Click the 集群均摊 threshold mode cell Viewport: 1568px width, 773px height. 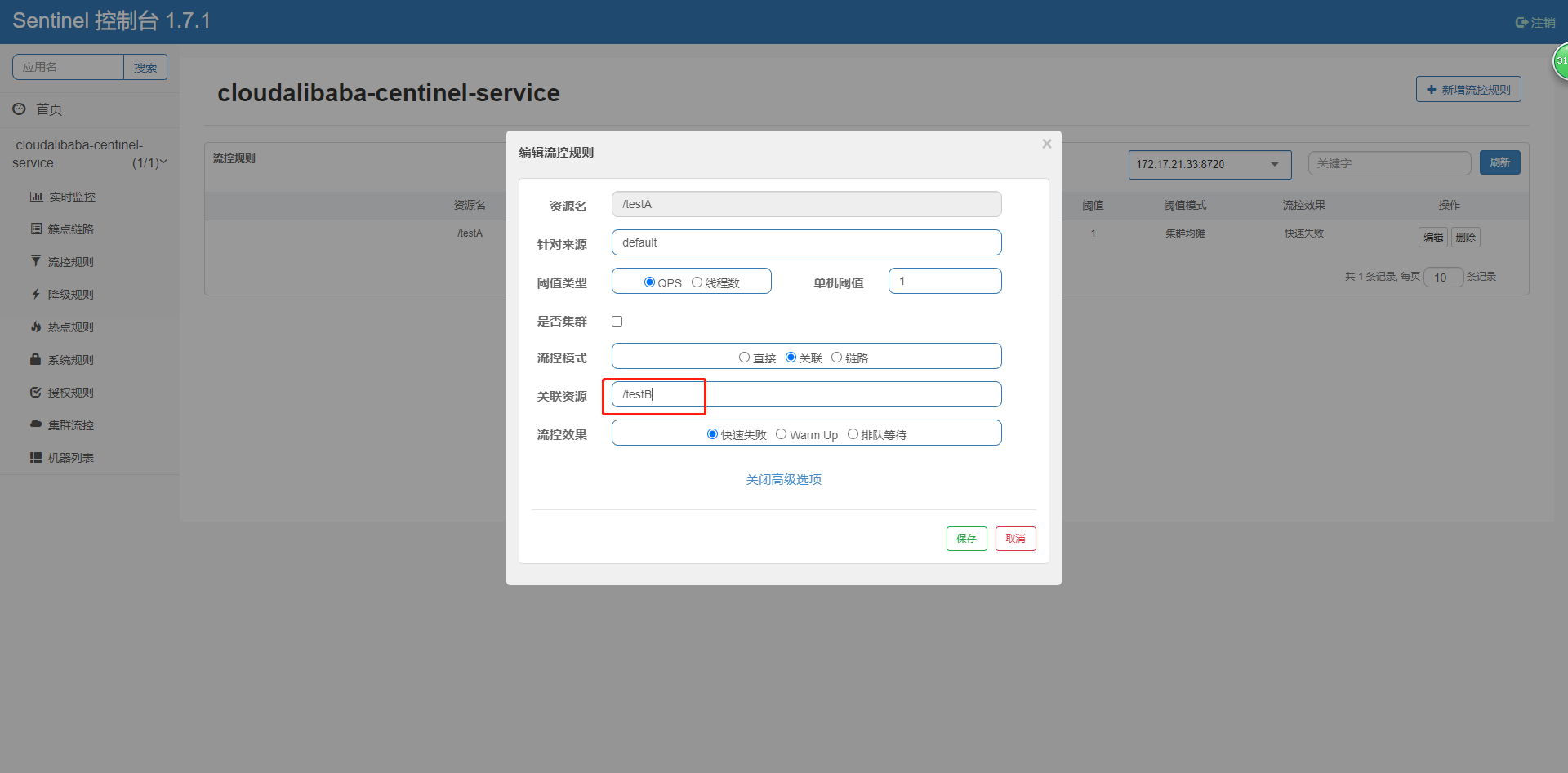pyautogui.click(x=1185, y=233)
